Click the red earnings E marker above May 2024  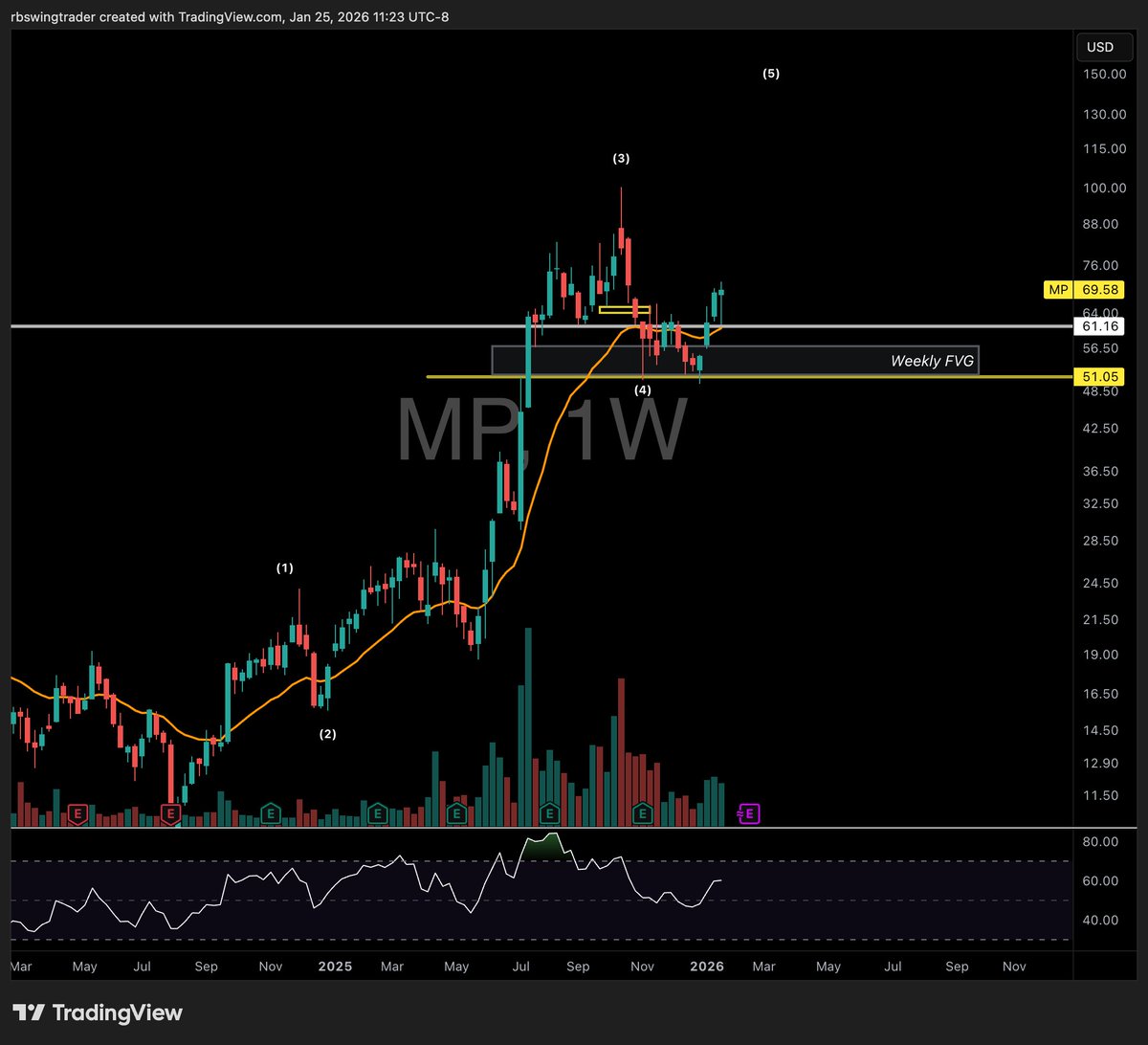(x=77, y=814)
